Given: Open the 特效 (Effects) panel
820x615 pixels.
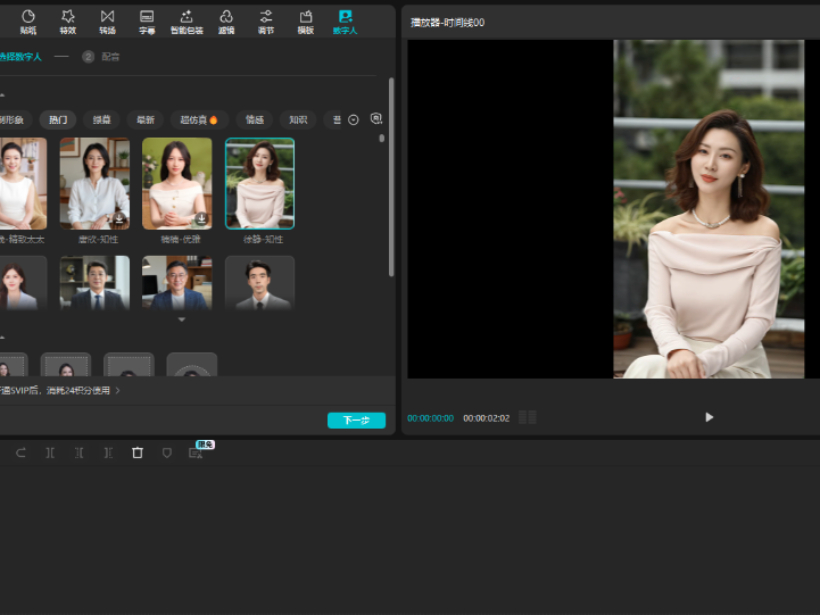Looking at the screenshot, I should pos(68,21).
